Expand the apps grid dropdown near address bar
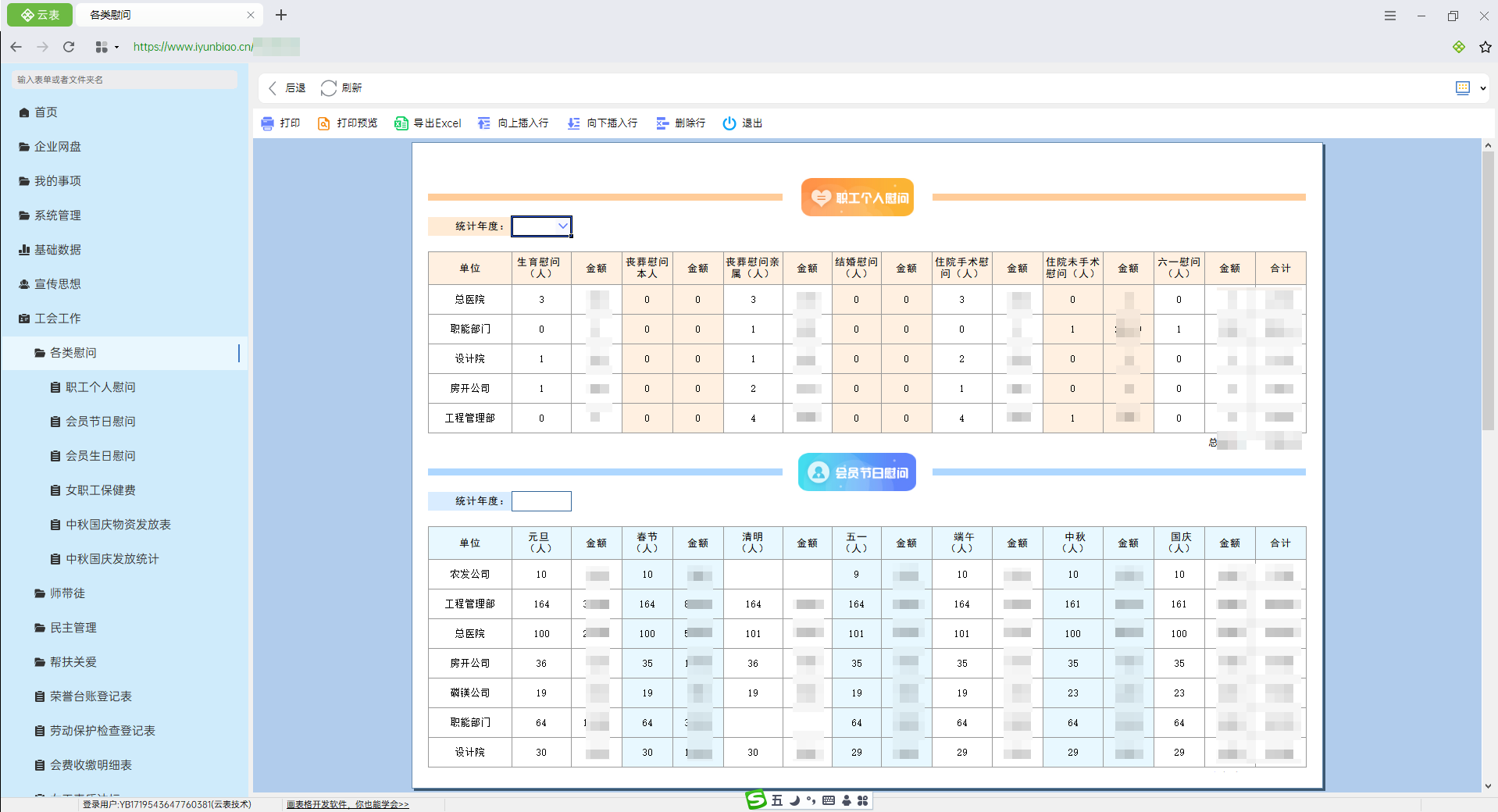 [106, 47]
